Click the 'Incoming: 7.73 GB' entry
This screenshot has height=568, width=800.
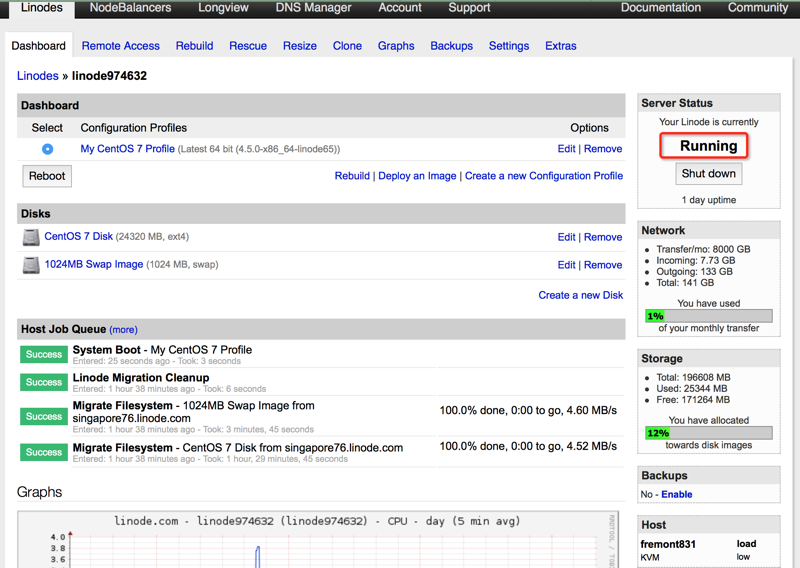(695, 261)
